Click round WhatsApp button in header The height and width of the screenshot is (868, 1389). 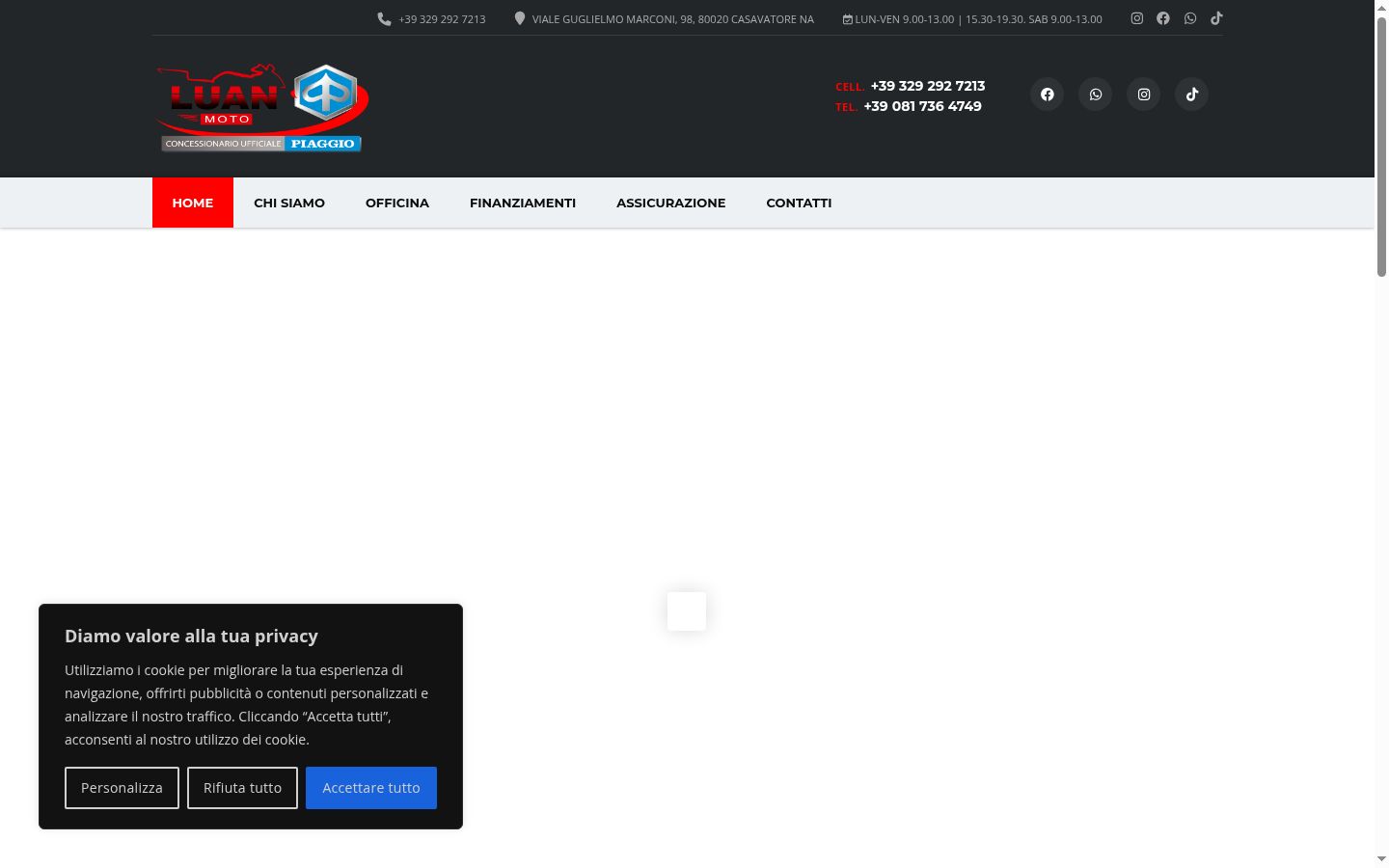[1096, 95]
